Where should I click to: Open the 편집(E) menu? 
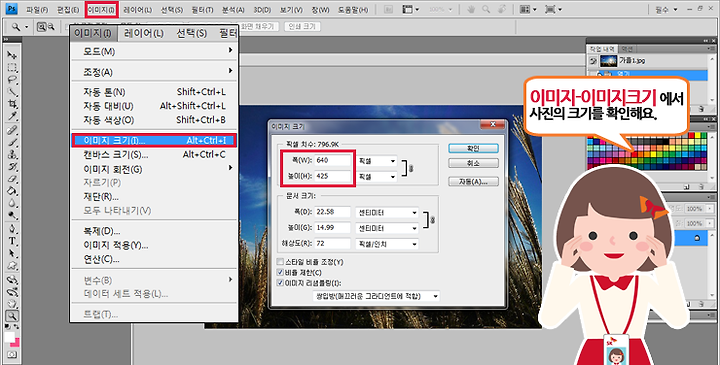click(x=68, y=10)
